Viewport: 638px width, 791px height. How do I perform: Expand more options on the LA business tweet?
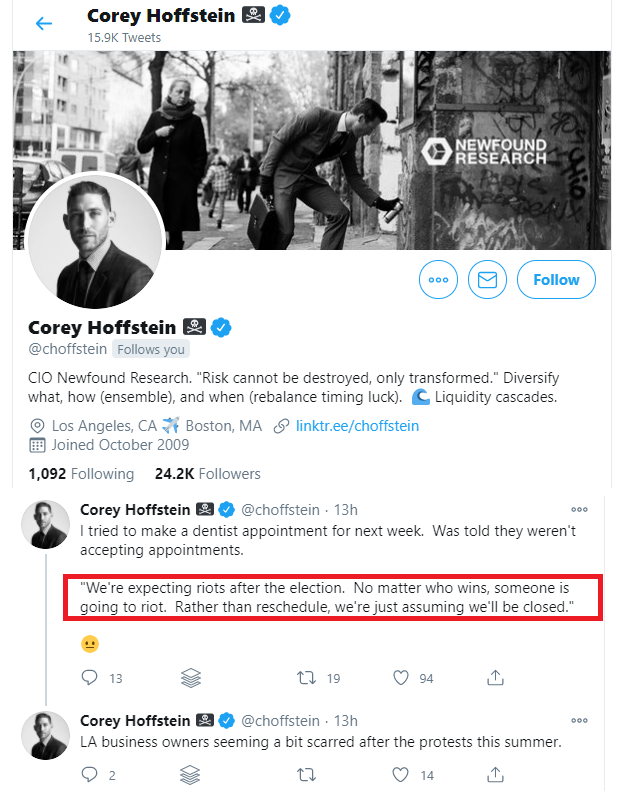(579, 720)
